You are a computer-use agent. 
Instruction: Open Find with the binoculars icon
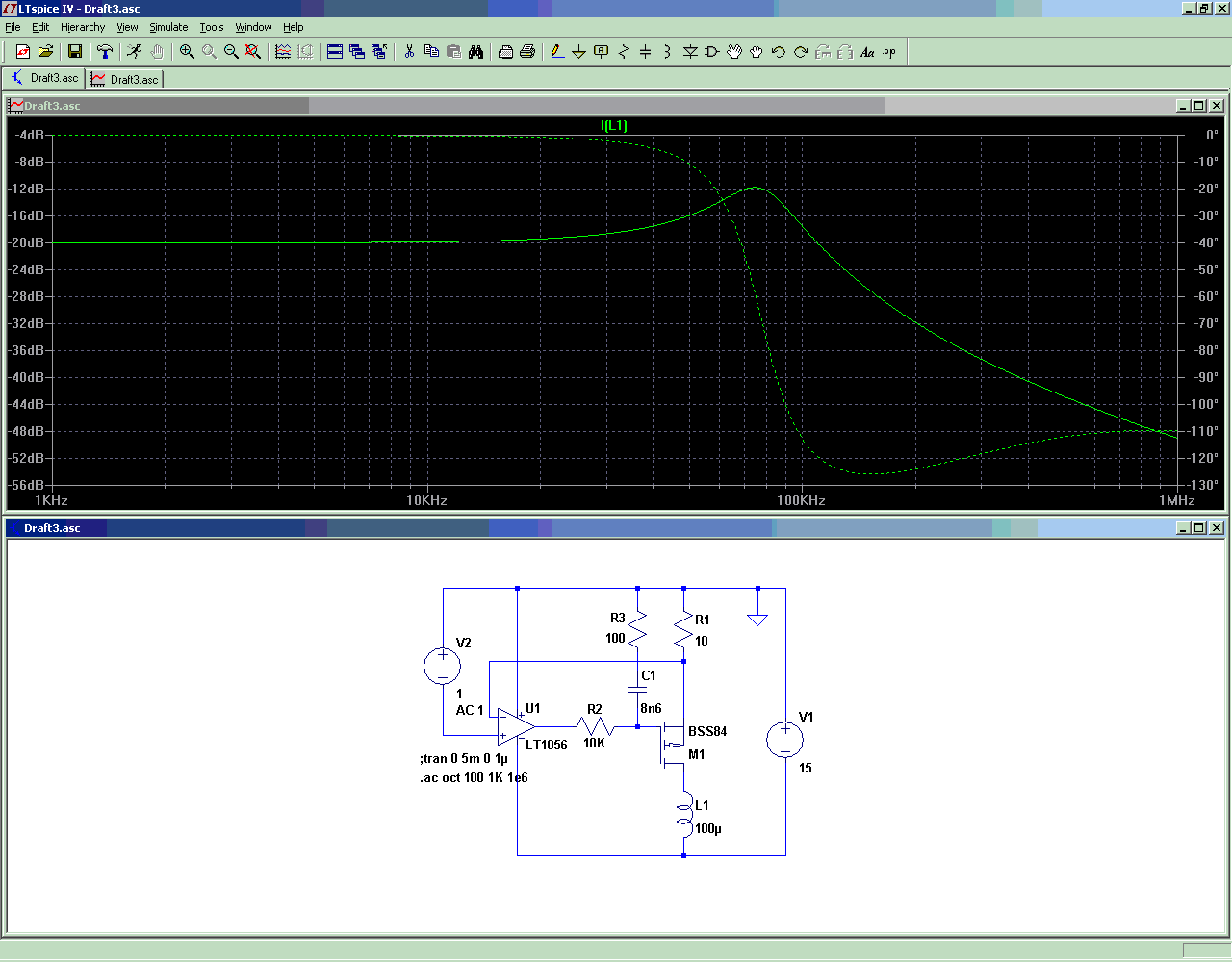coord(475,52)
